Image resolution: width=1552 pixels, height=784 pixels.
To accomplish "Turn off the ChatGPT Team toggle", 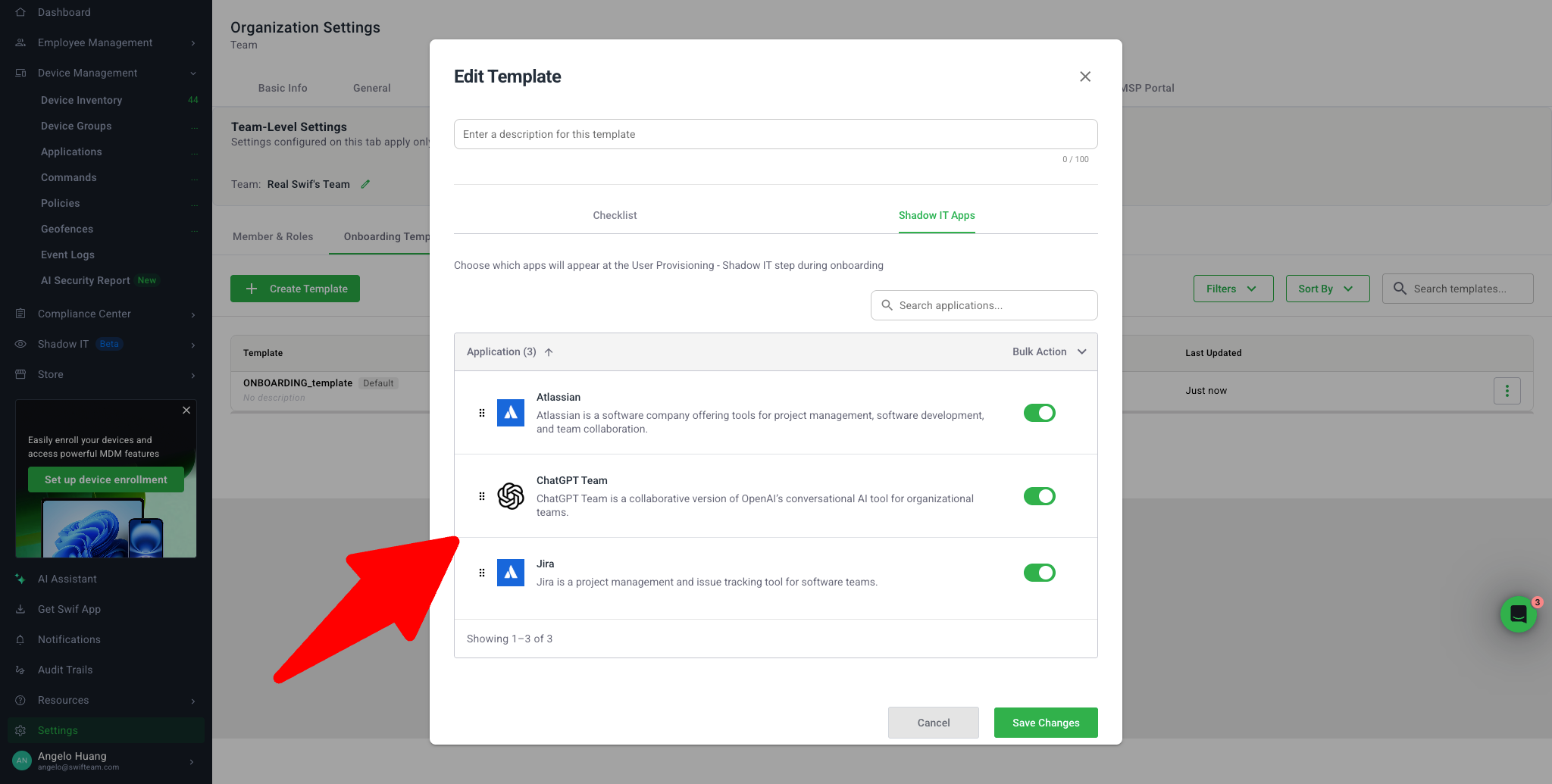I will pos(1039,496).
